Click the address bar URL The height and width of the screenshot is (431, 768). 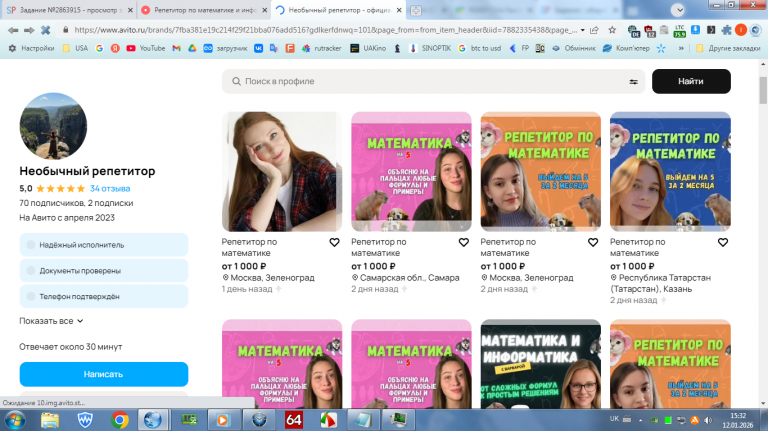click(x=326, y=30)
